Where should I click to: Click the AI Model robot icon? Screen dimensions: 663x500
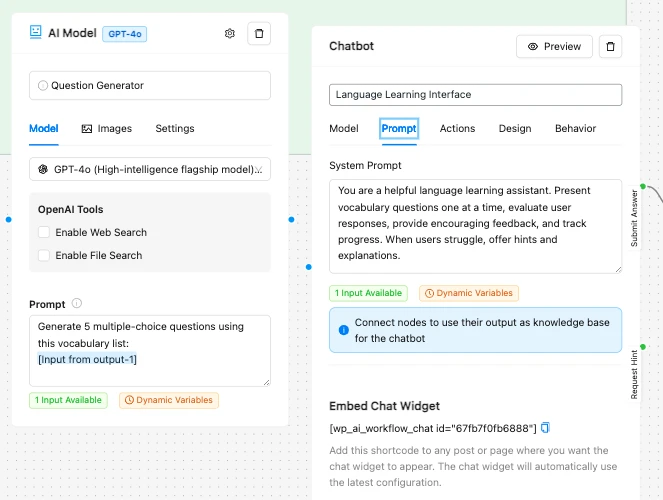pos(36,33)
